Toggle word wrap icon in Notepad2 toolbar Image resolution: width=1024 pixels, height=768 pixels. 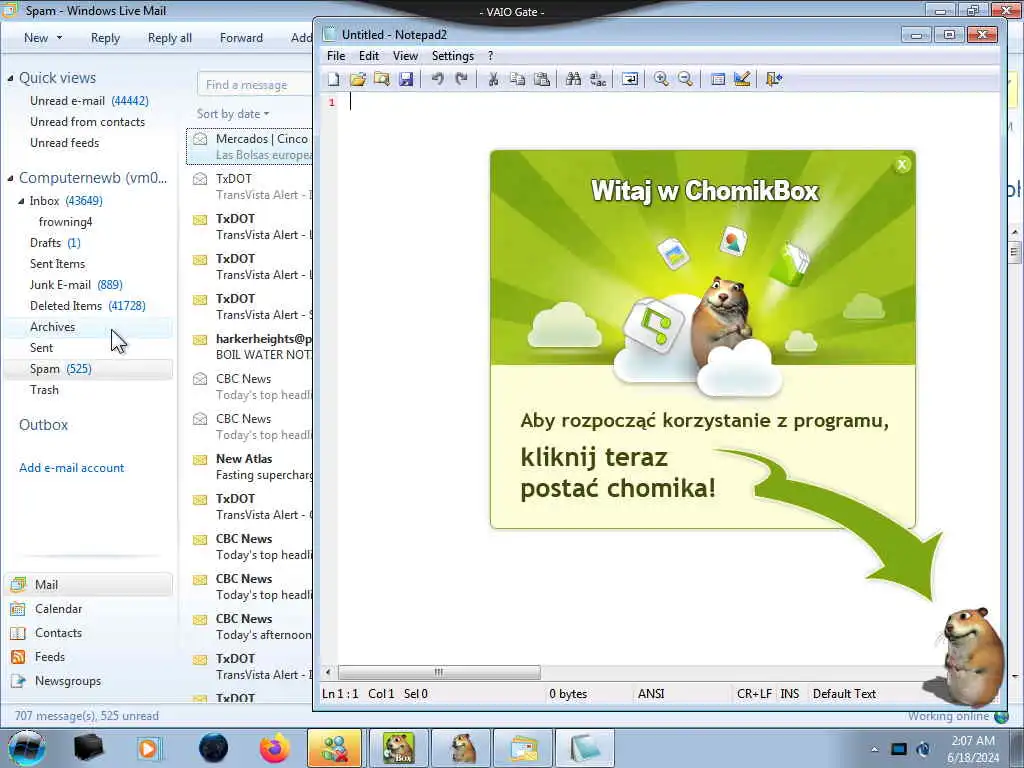pos(630,79)
